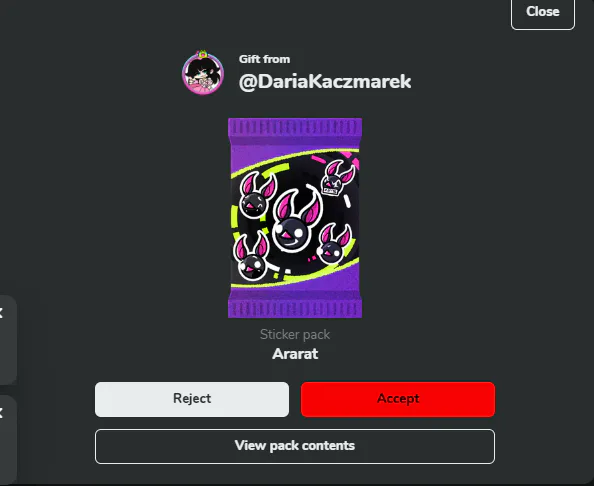Click the purple crimped top of the pack
594x486 pixels.
[295, 127]
